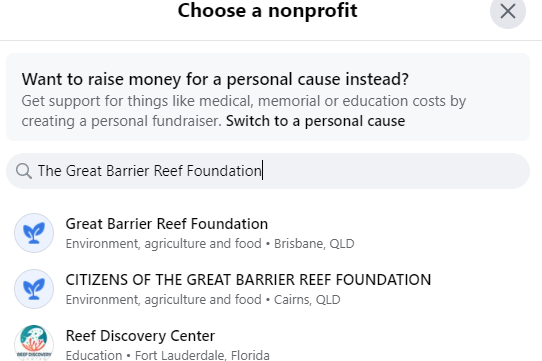Viewport: 542px width, 361px height.
Task: Click the Choose a nonprofit heading
Action: pos(268,10)
